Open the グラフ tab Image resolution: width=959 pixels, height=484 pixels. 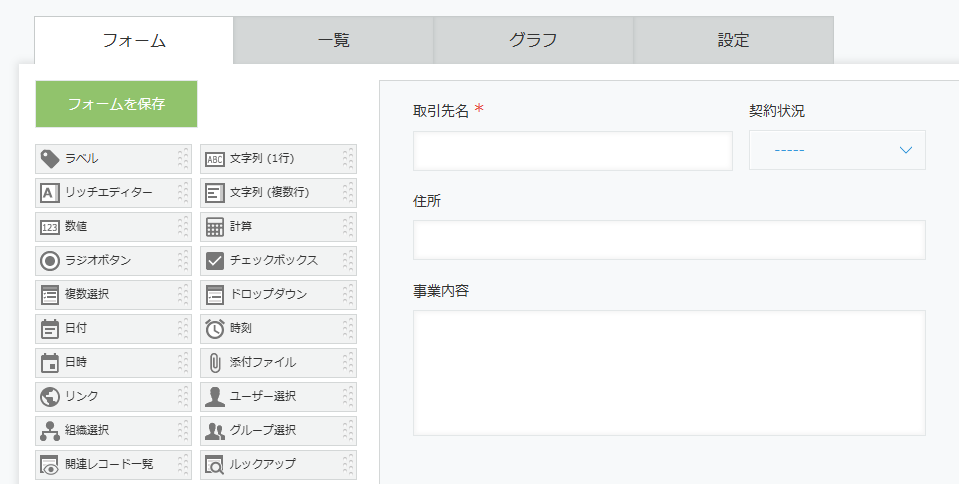pos(533,40)
